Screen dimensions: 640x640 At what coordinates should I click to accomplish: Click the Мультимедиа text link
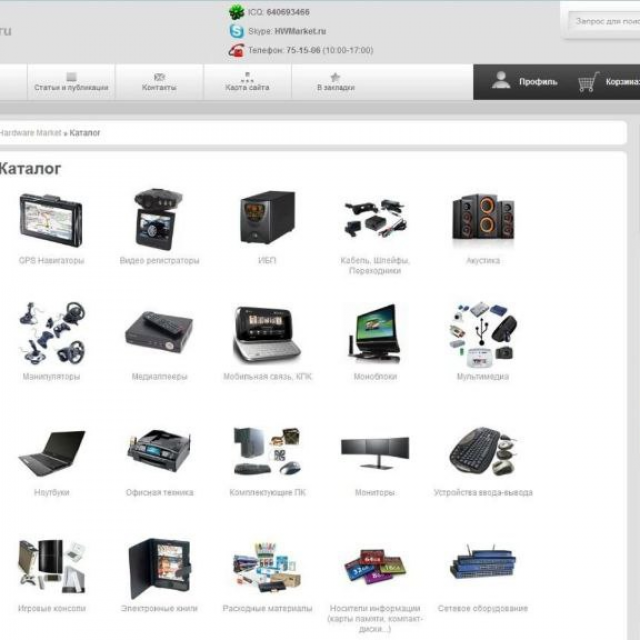tap(483, 376)
